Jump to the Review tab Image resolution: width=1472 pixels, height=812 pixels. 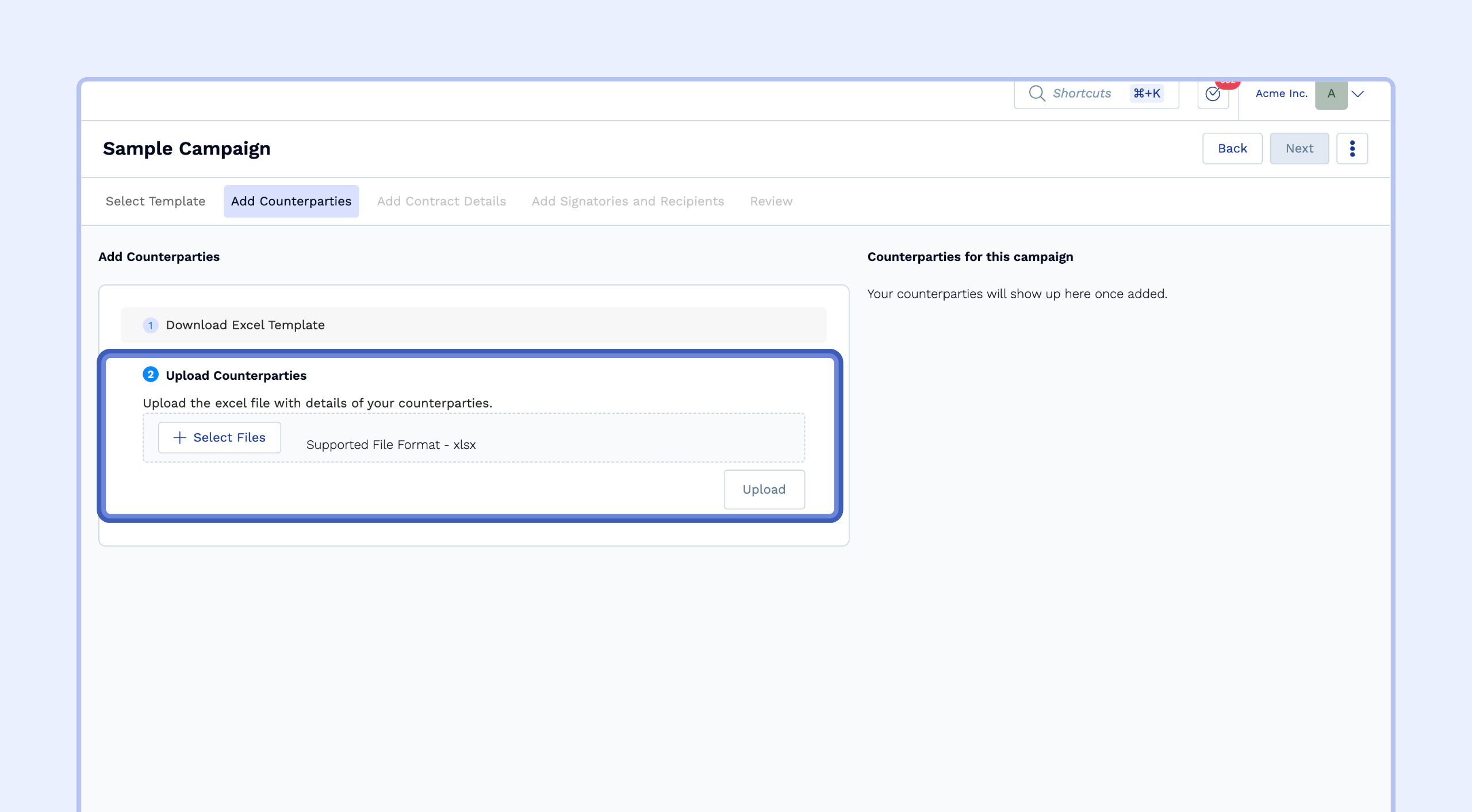click(770, 201)
